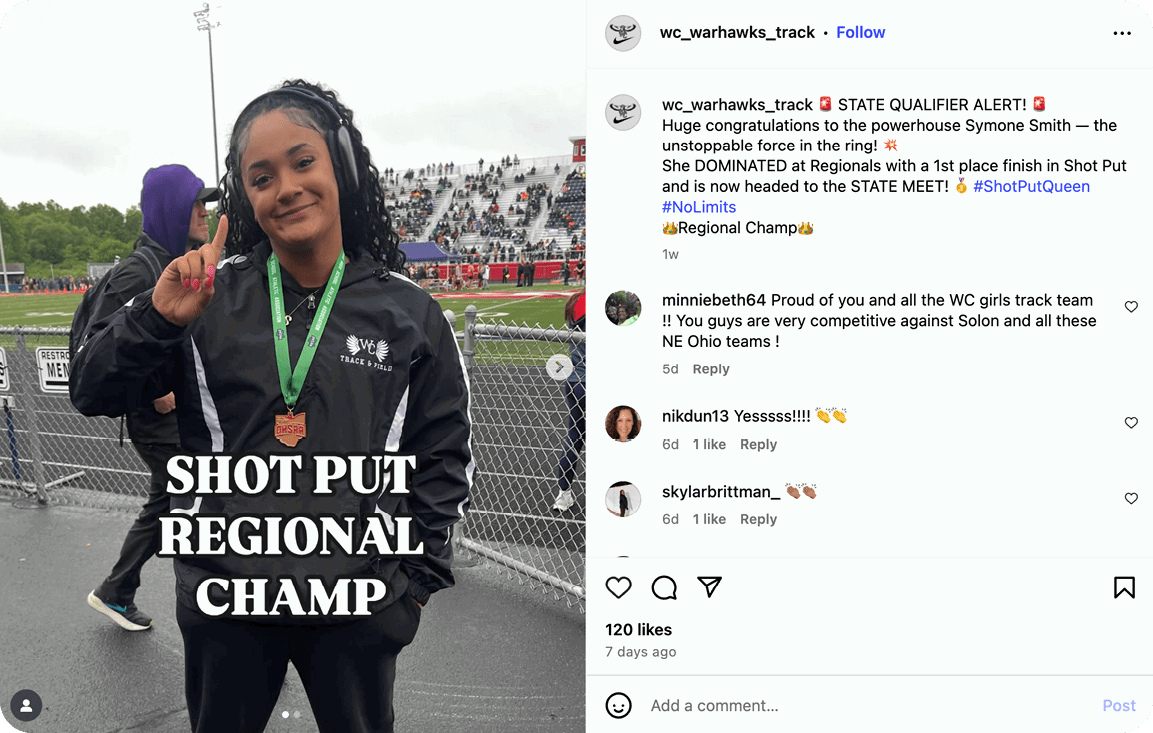The width and height of the screenshot is (1153, 733).
Task: Share post with the paper plane icon
Action: [x=710, y=587]
